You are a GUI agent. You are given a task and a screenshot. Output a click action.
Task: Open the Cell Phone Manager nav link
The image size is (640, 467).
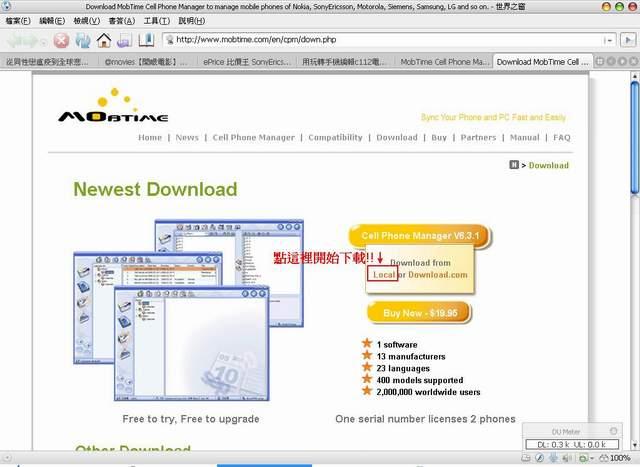[x=253, y=138]
